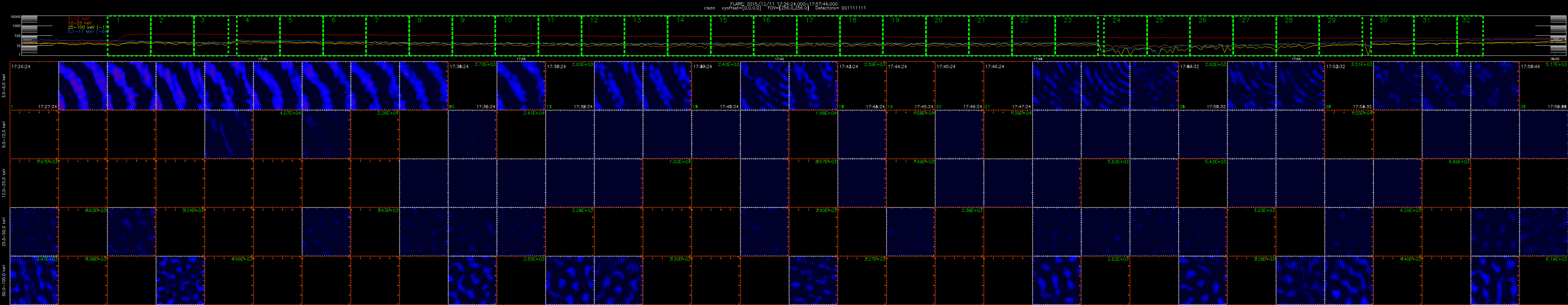Choose interval 30 on the light curve
1568x305 pixels.
1393,37
